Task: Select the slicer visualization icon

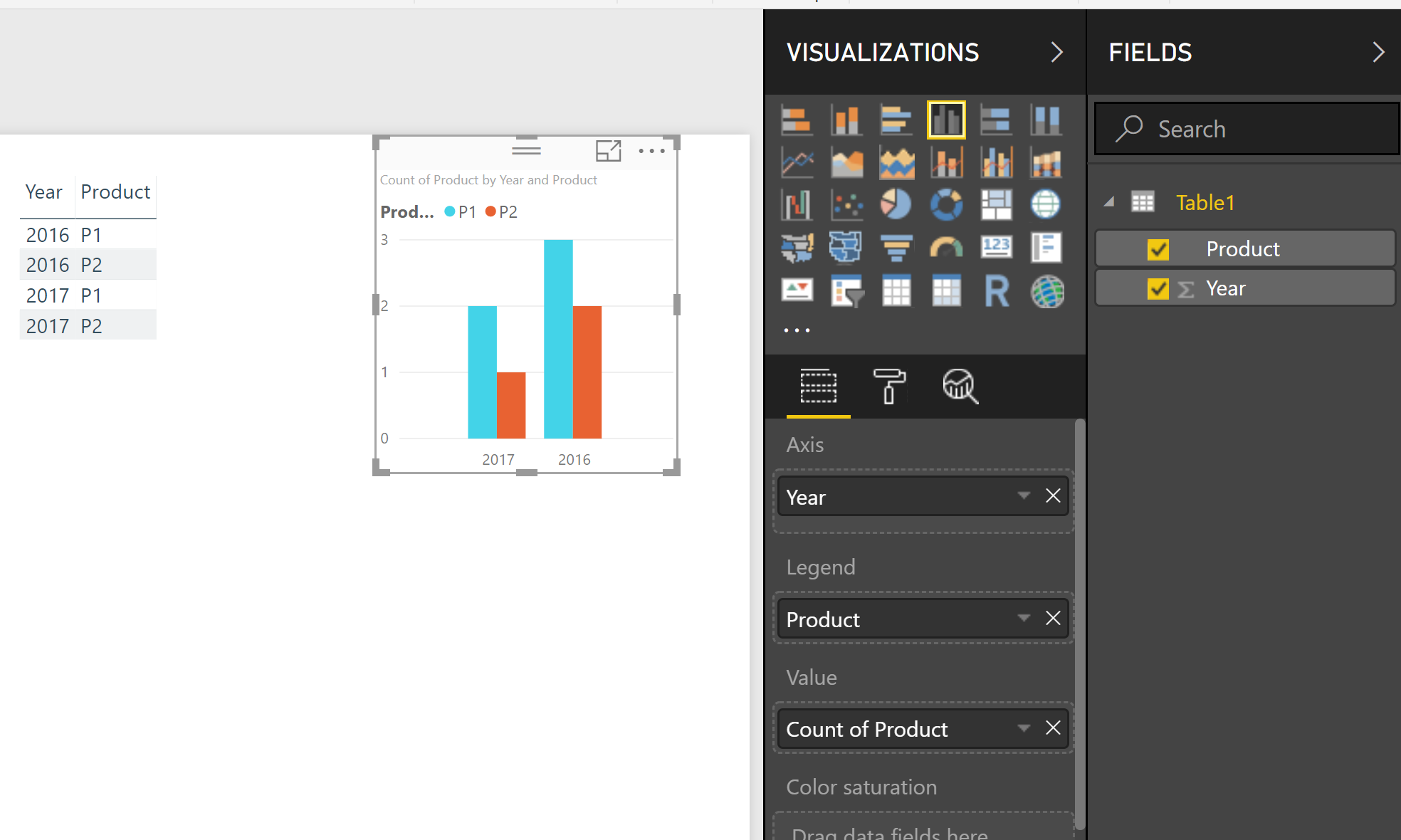Action: pos(846,291)
